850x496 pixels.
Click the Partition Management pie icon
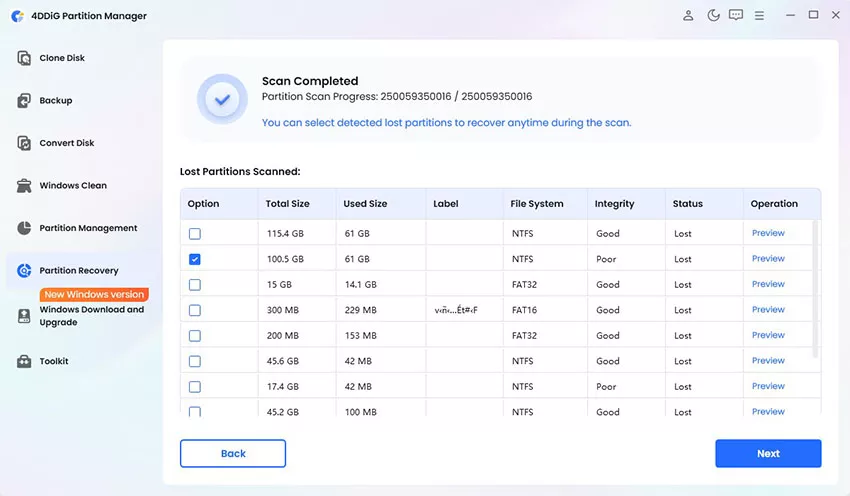[24, 228]
